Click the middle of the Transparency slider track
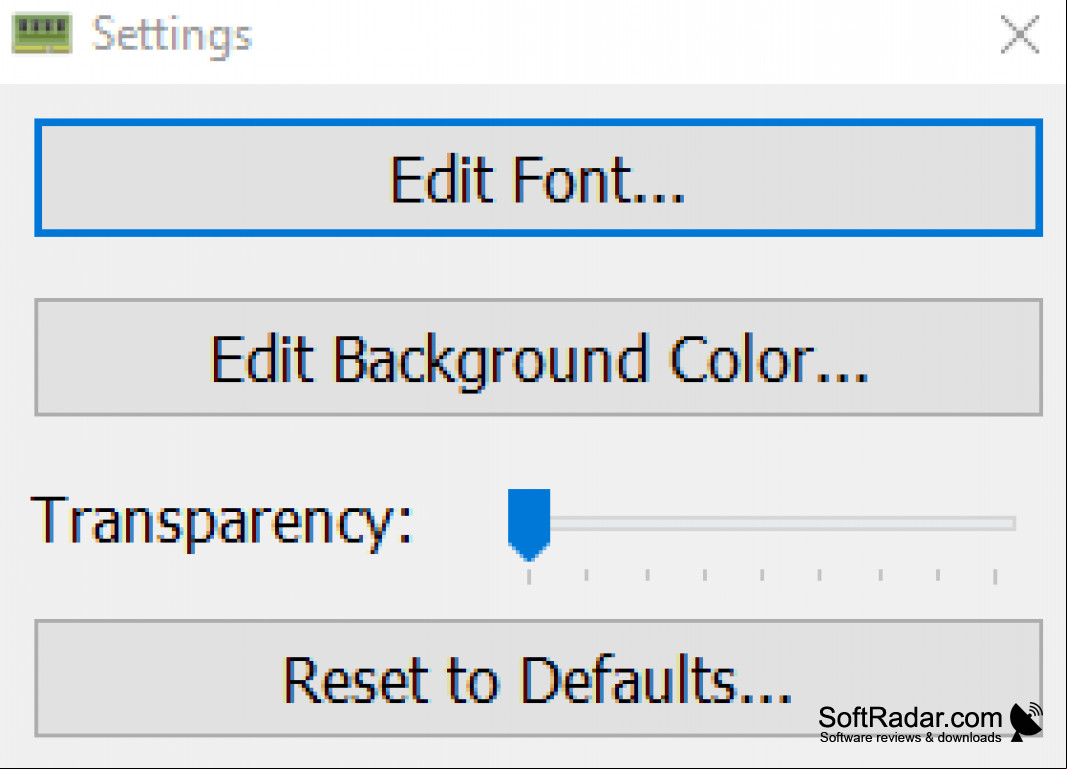The image size is (1067, 769). [762, 523]
